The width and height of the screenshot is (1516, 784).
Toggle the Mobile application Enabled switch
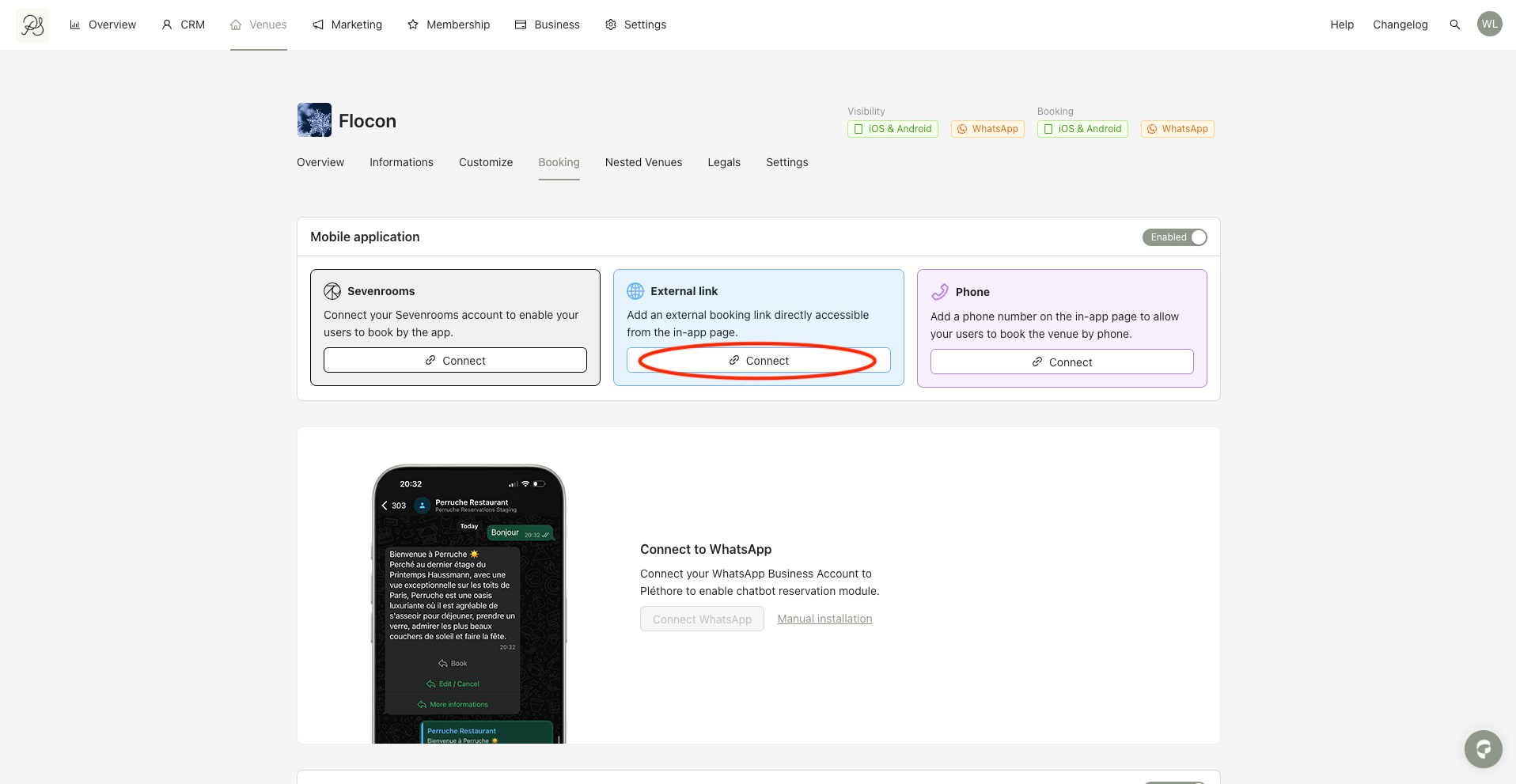1174,237
